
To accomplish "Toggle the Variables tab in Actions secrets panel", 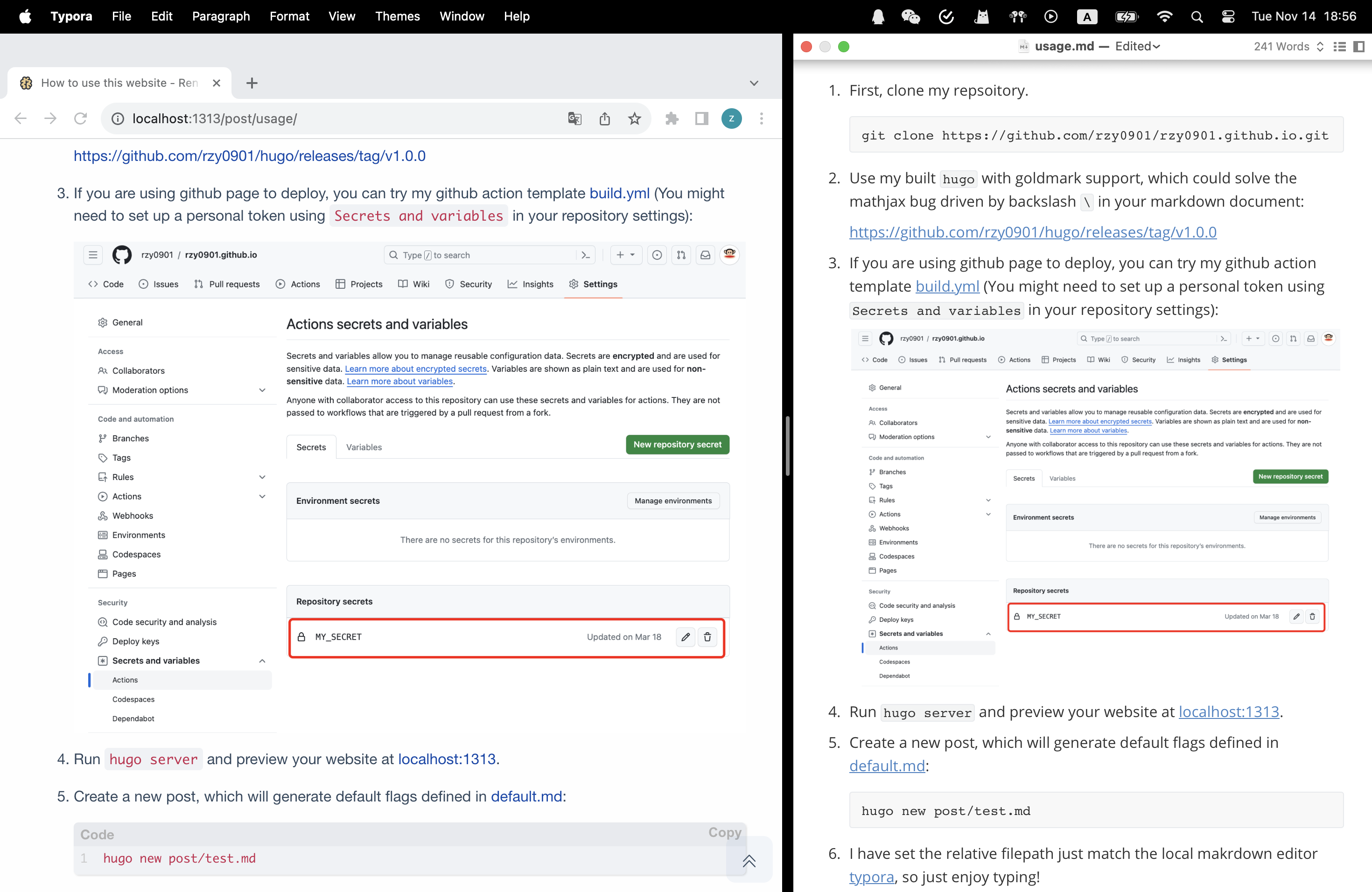I will (x=364, y=447).
